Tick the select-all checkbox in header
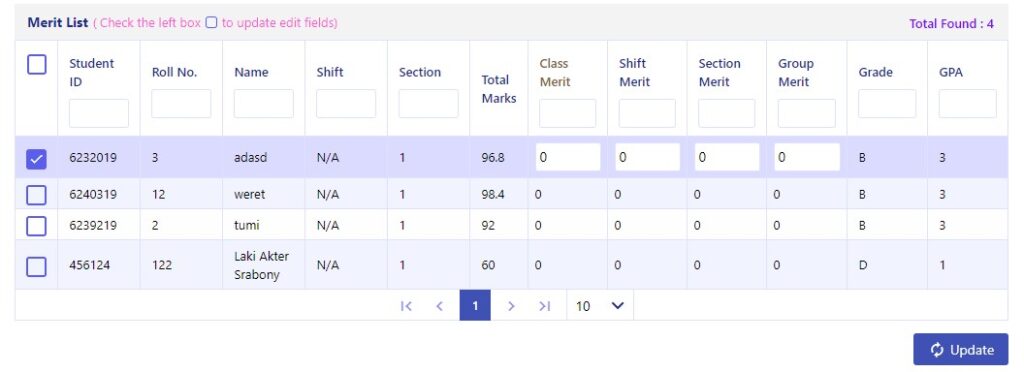This screenshot has width=1024, height=372. point(37,65)
